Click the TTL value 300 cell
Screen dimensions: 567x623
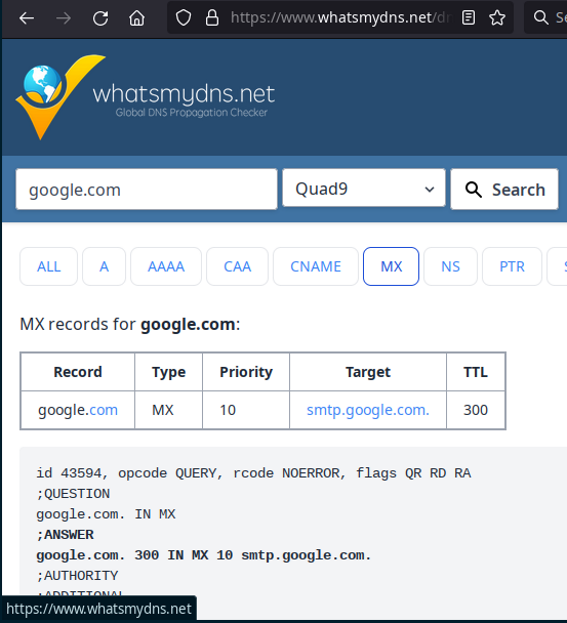click(476, 410)
